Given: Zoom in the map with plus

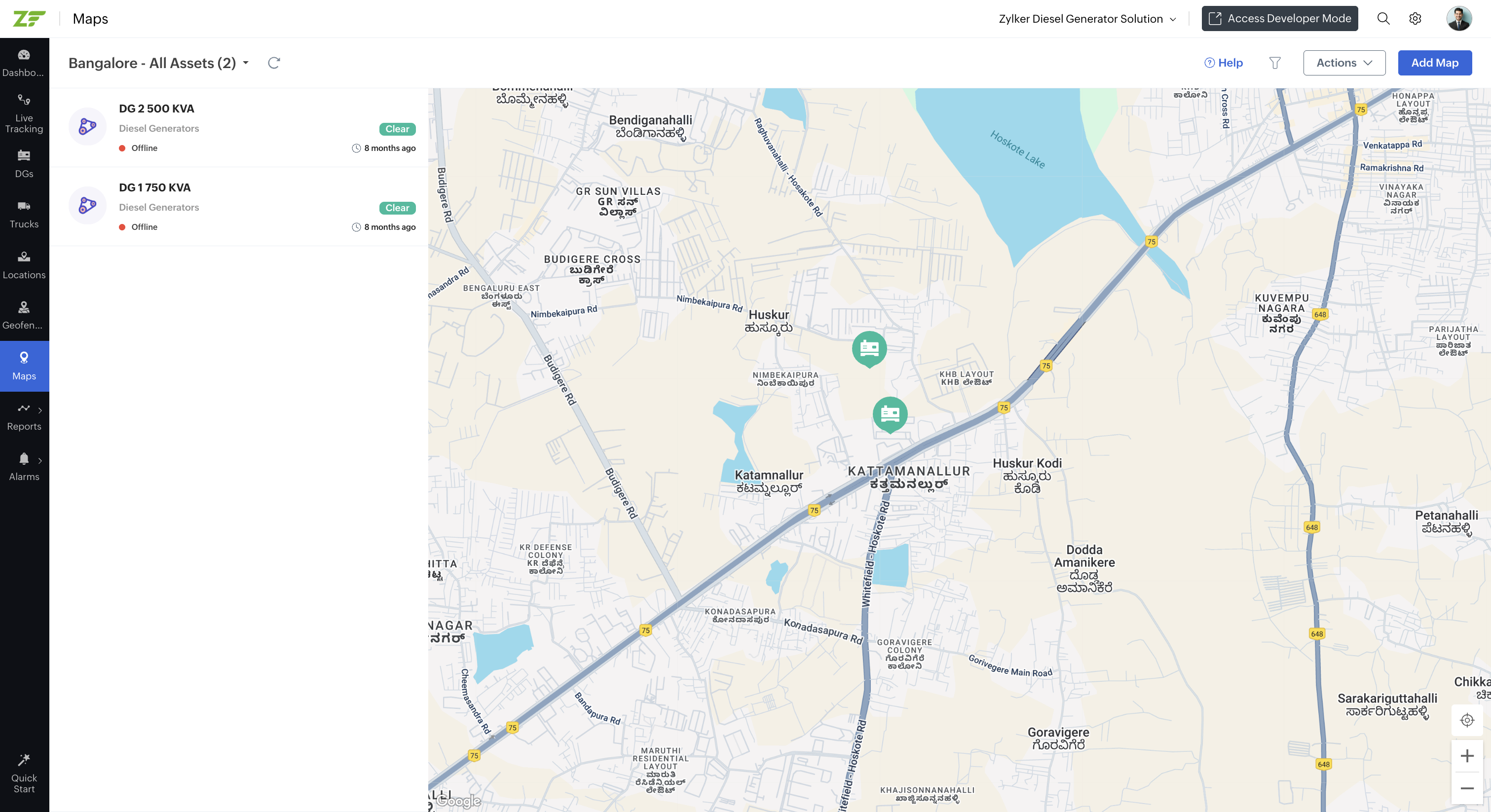Looking at the screenshot, I should point(1467,755).
